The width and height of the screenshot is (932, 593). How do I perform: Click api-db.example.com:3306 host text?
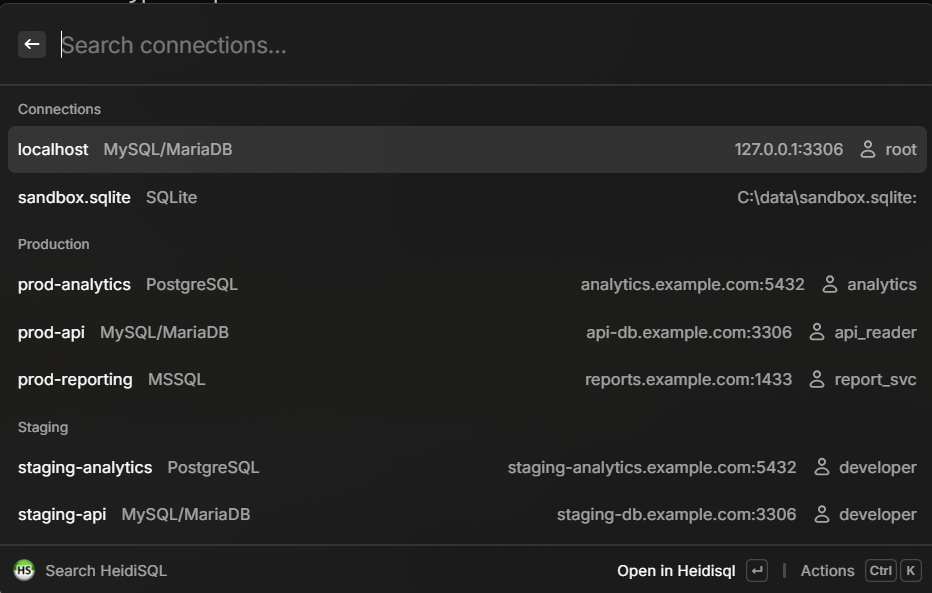pyautogui.click(x=689, y=332)
